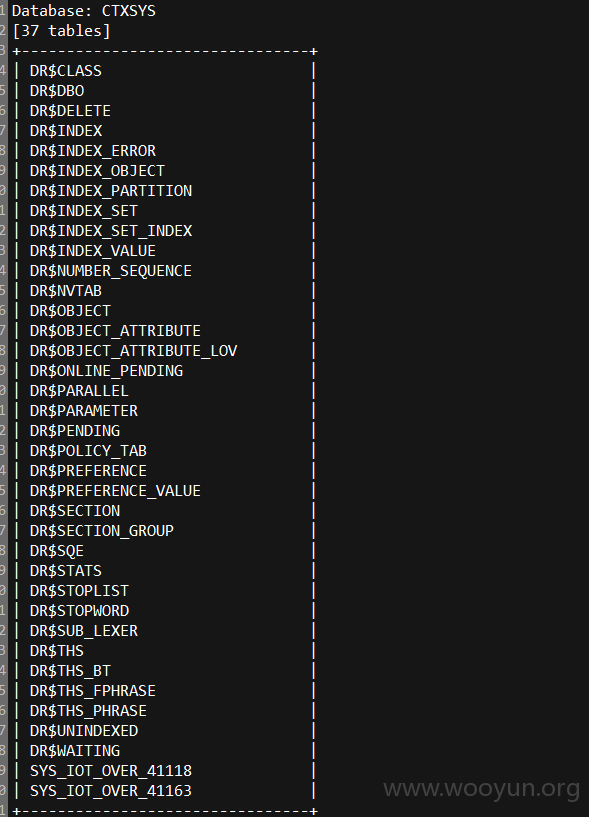The height and width of the screenshot is (817, 589).
Task: Click the DR$UNINDEXED table name
Action: pyautogui.click(x=84, y=731)
